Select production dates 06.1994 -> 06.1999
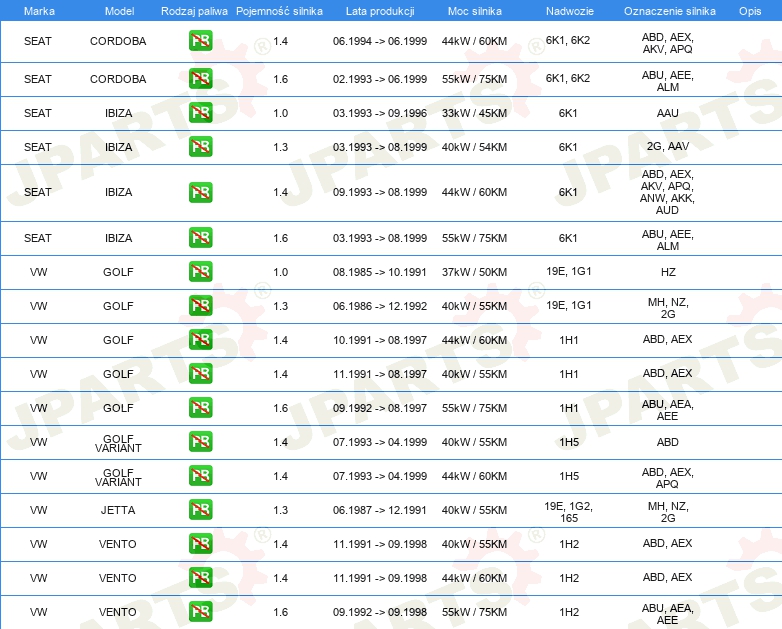This screenshot has height=629, width=782. coord(380,41)
